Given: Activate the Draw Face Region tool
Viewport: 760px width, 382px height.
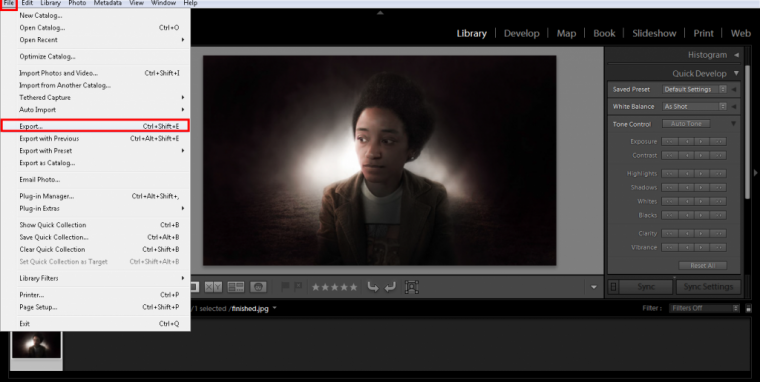Looking at the screenshot, I should 412,287.
